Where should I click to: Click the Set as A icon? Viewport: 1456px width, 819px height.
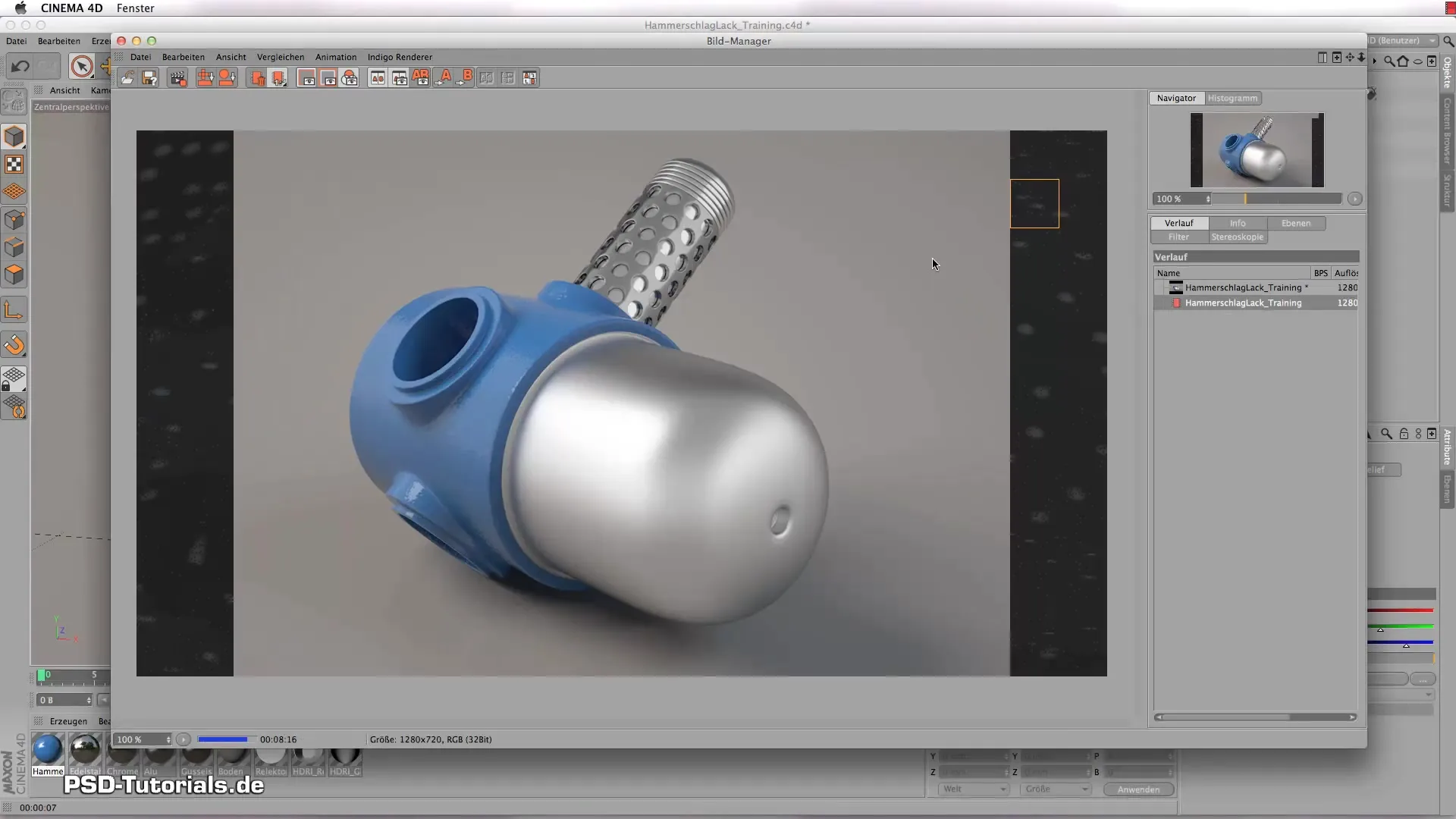pos(443,78)
